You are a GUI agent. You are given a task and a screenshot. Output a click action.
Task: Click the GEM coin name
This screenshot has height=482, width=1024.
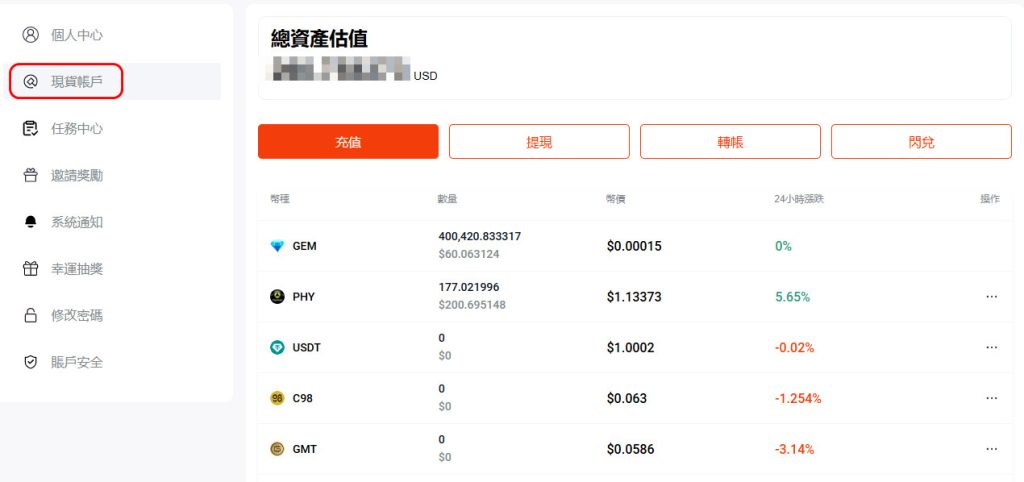(x=304, y=246)
